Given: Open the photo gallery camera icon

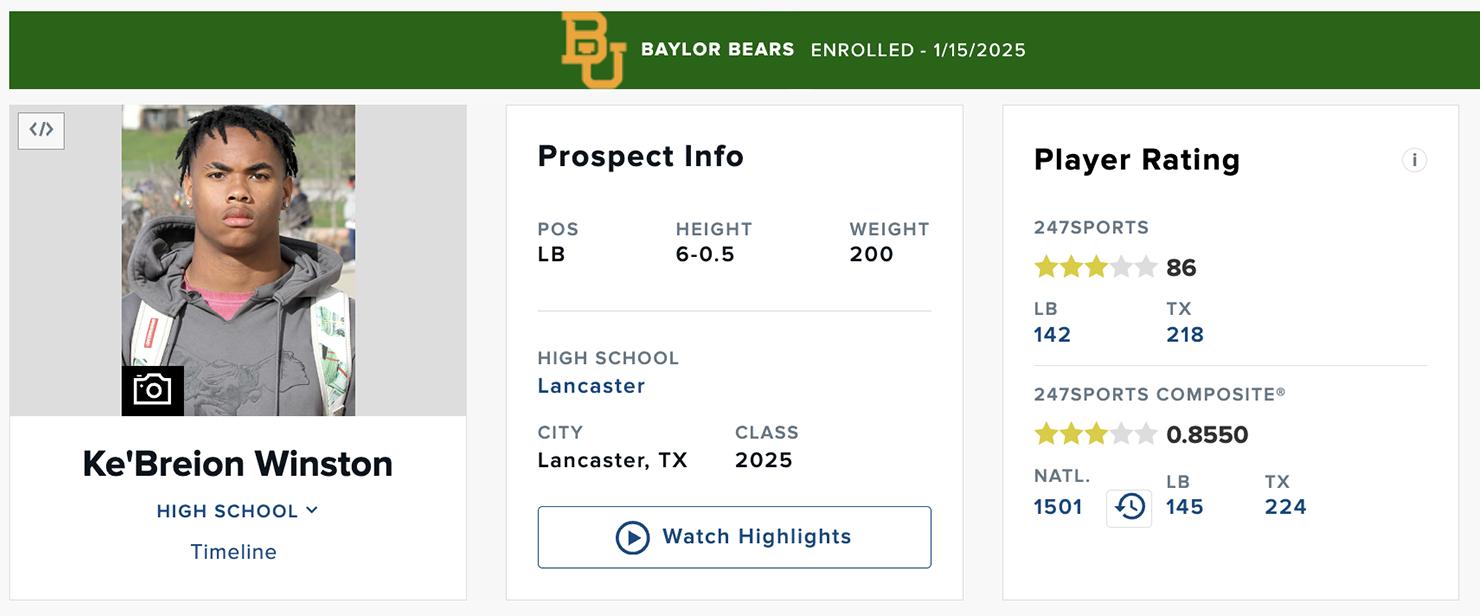Looking at the screenshot, I should pyautogui.click(x=153, y=390).
